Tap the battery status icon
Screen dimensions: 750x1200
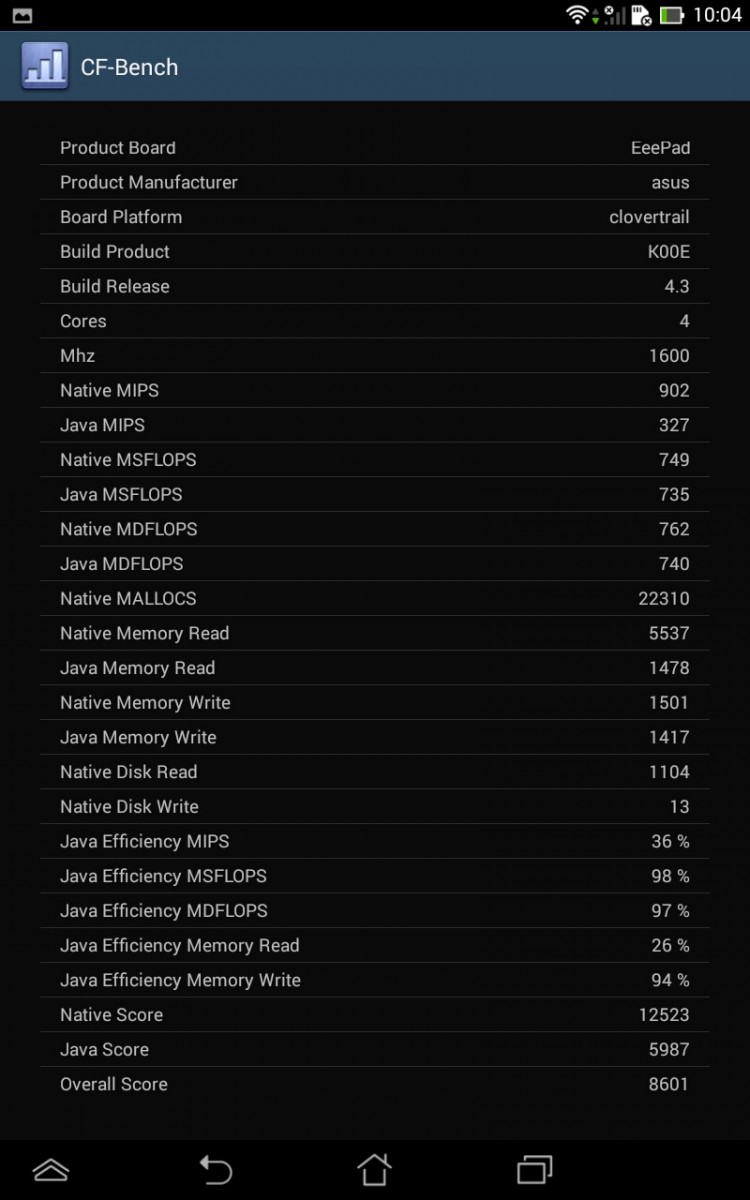672,15
